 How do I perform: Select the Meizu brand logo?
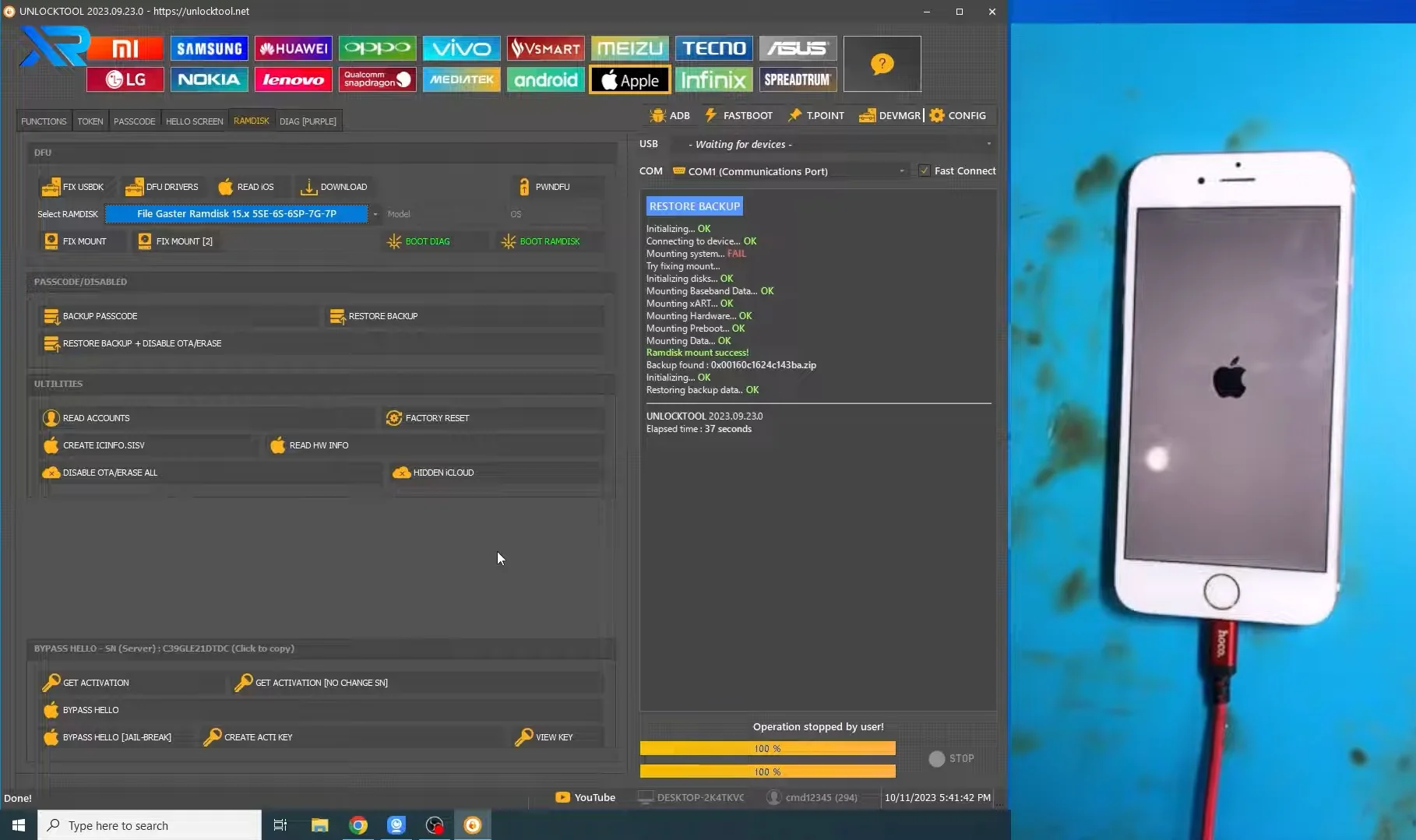point(630,48)
